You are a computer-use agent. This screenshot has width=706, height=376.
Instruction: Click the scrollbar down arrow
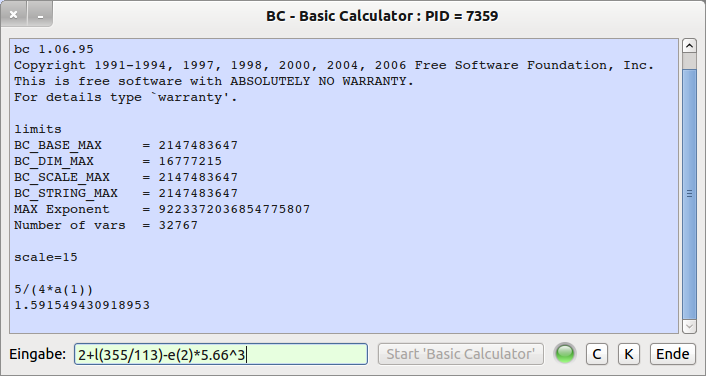(689, 326)
